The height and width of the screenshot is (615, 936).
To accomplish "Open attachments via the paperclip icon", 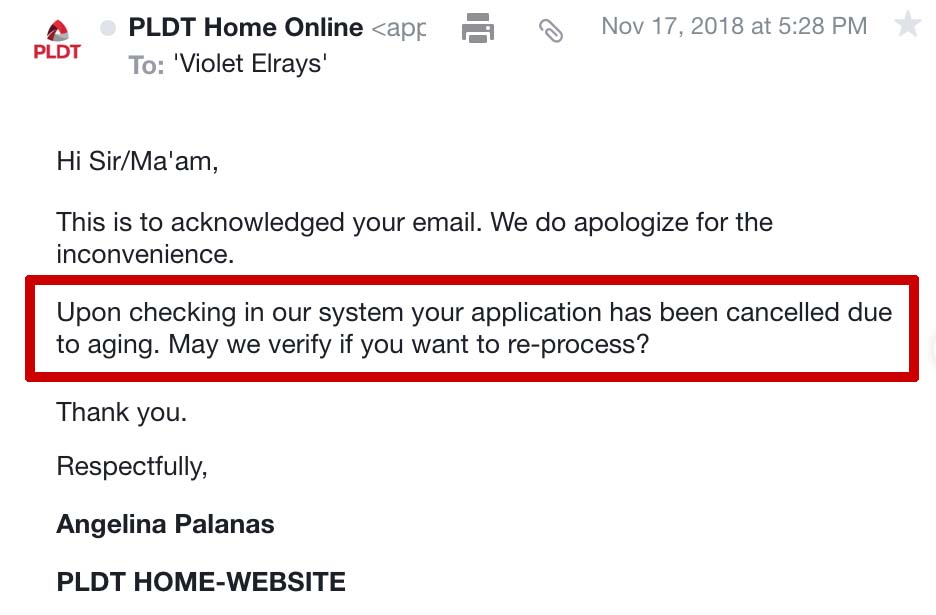I will pos(550,31).
